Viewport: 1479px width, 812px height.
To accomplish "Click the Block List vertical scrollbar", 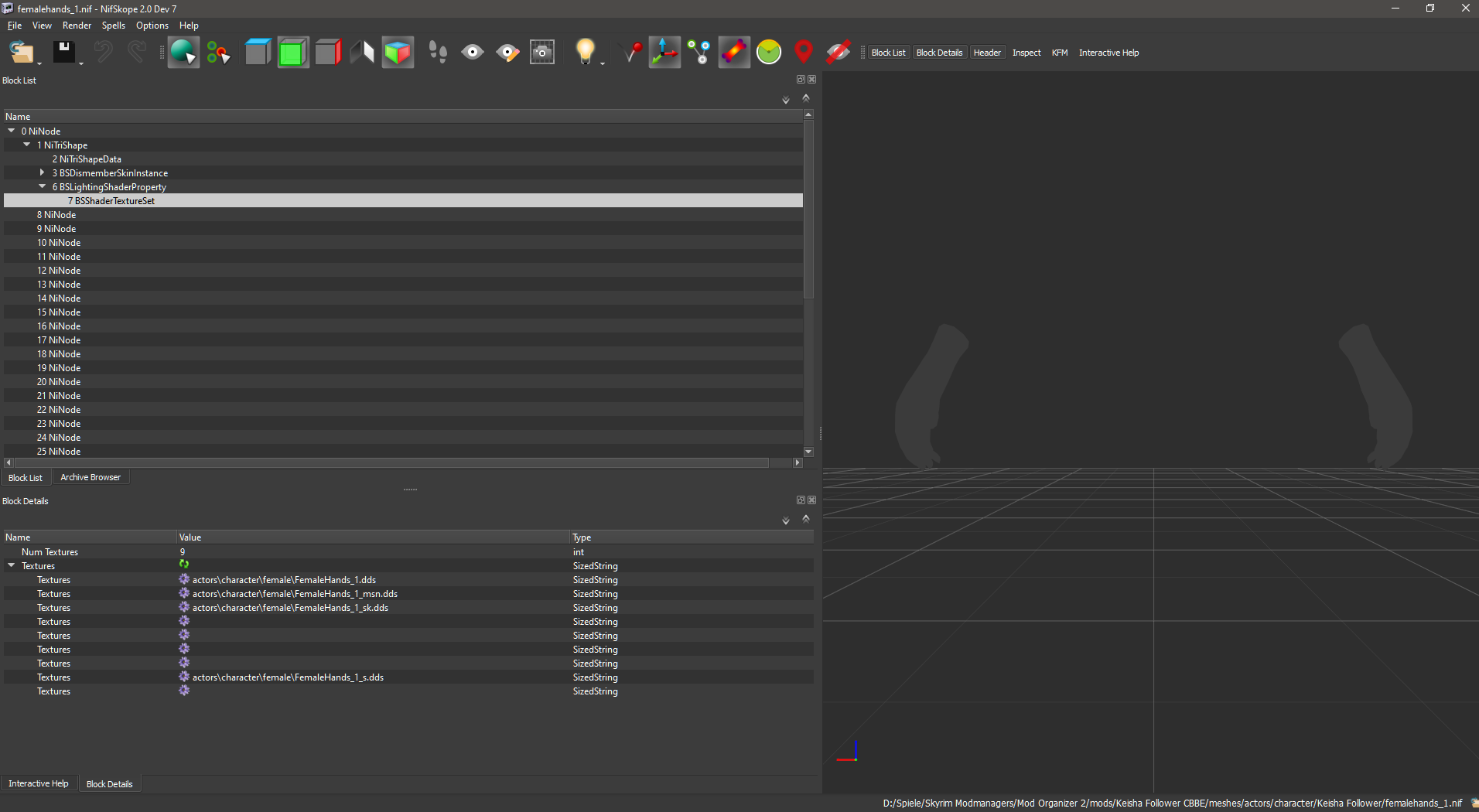I will pyautogui.click(x=808, y=209).
